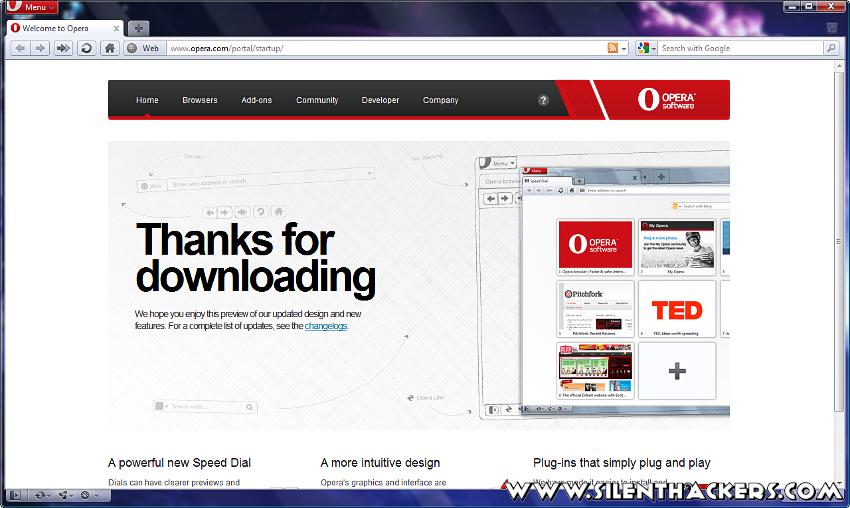The width and height of the screenshot is (850, 508).
Task: Focus the address bar URL field
Action: click(x=385, y=48)
